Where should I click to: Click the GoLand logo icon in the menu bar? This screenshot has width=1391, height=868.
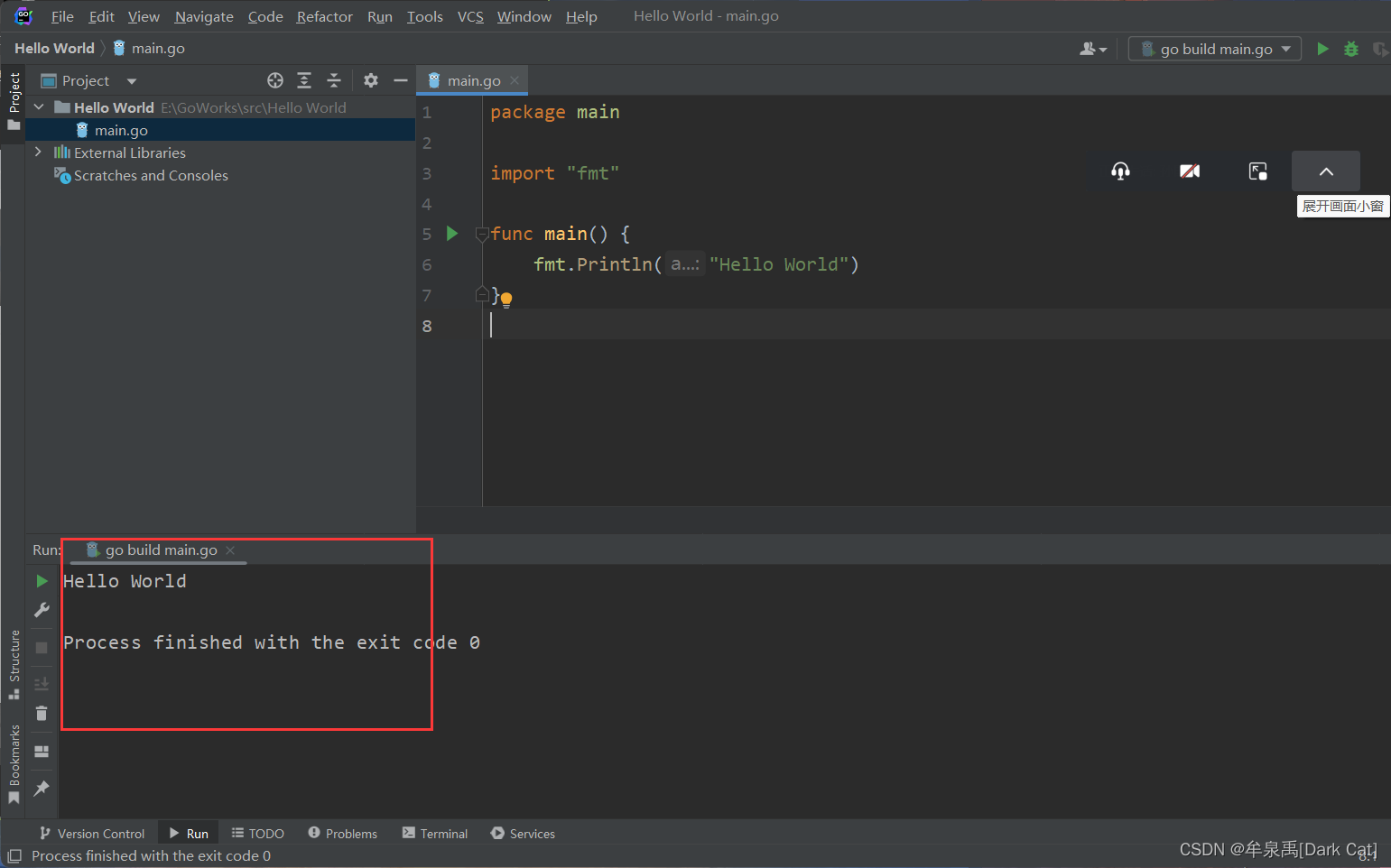point(23,16)
